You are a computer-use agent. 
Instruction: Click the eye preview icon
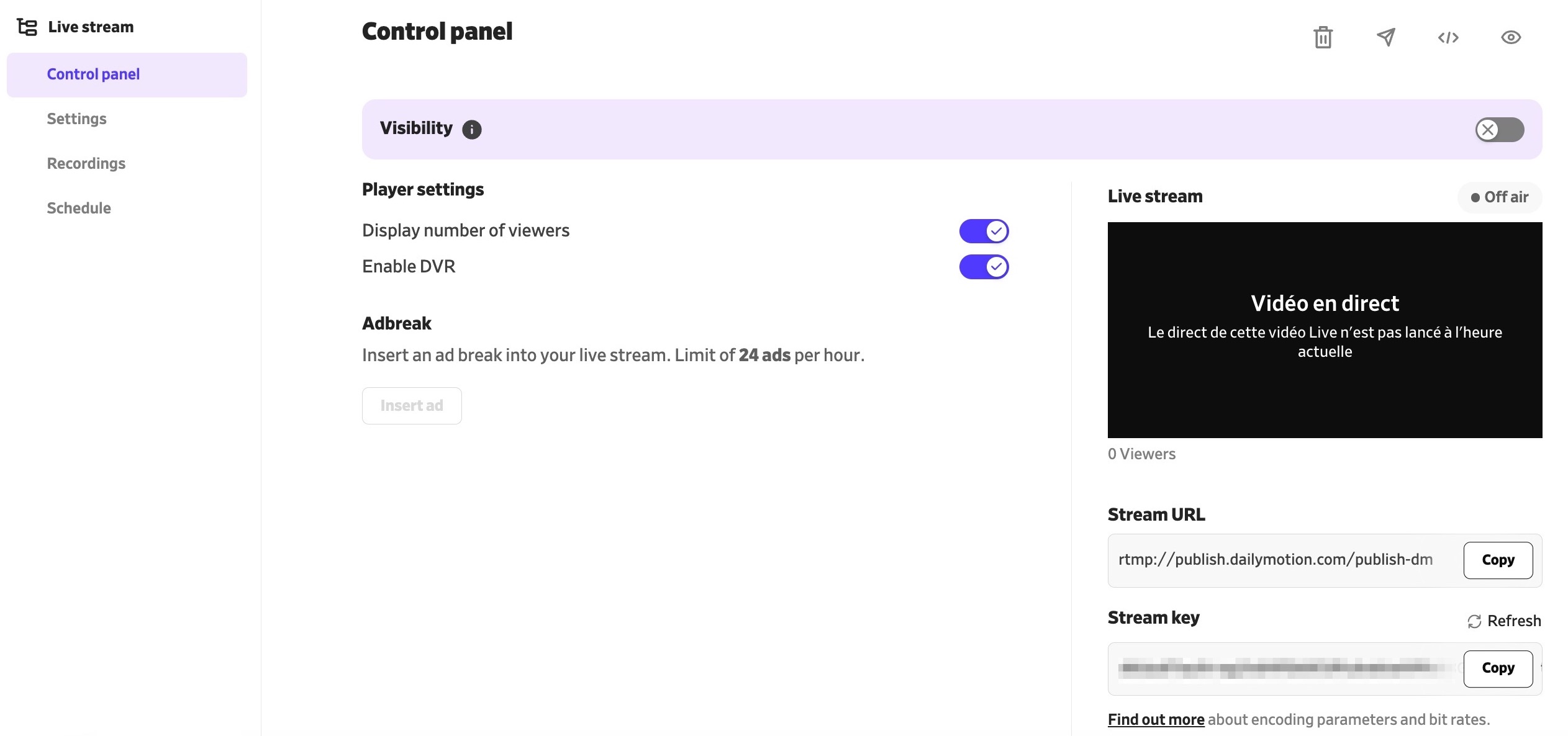pyautogui.click(x=1511, y=37)
